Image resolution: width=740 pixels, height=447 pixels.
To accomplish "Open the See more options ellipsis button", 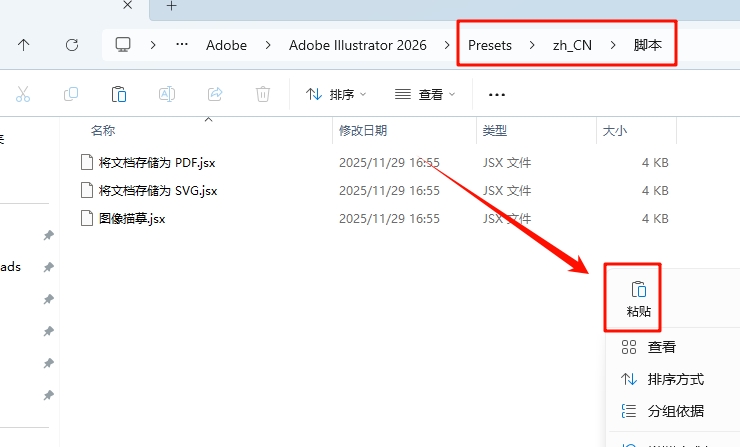I will coord(496,94).
